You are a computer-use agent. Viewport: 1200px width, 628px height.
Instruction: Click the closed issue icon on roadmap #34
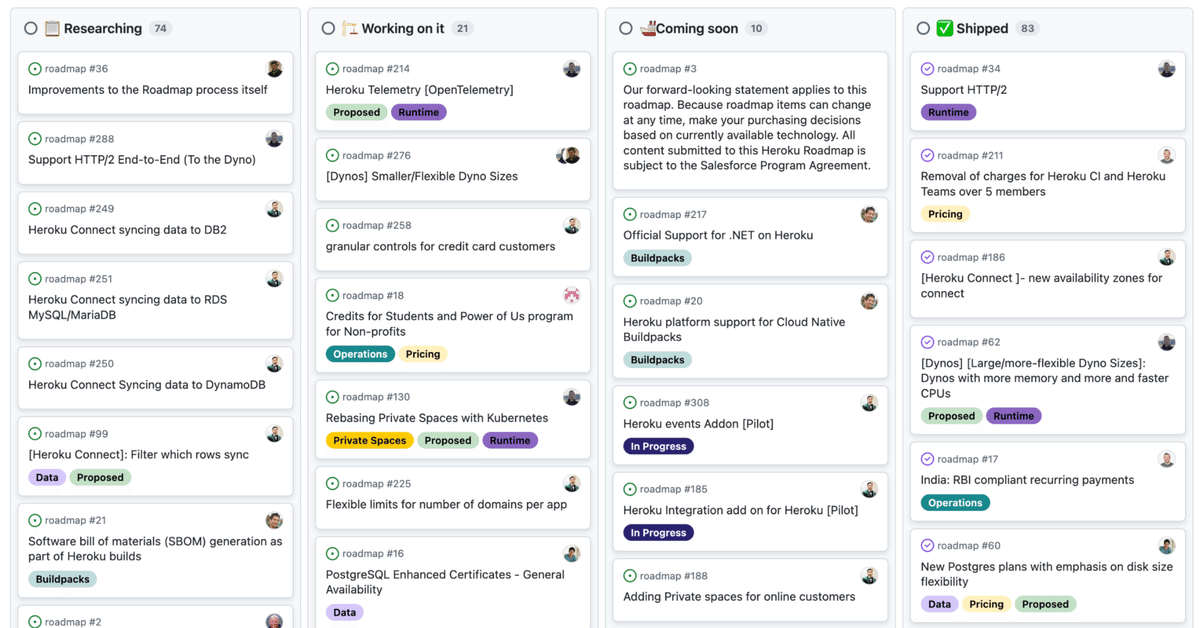pyautogui.click(x=927, y=69)
